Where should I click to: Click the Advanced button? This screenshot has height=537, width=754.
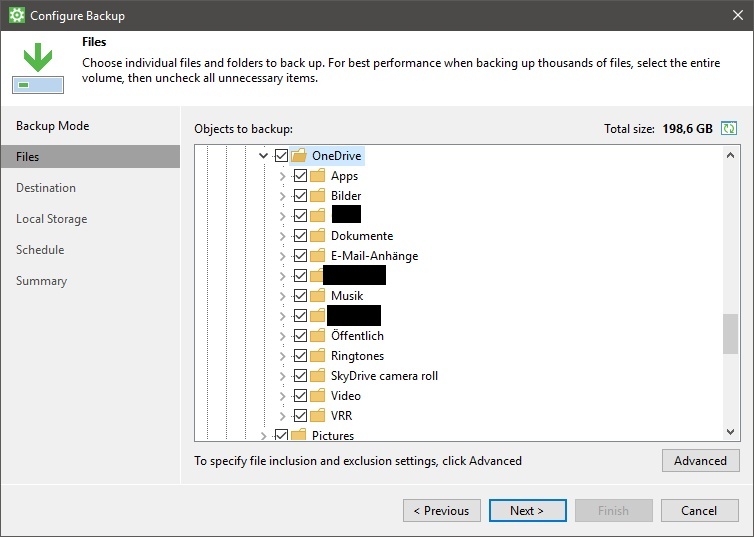[701, 461]
